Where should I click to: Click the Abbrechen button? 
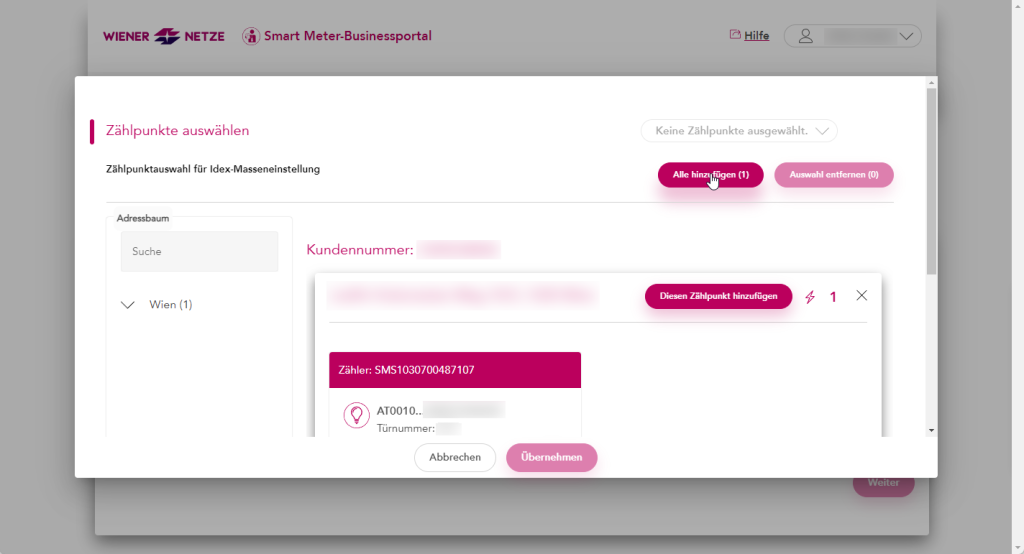click(455, 457)
